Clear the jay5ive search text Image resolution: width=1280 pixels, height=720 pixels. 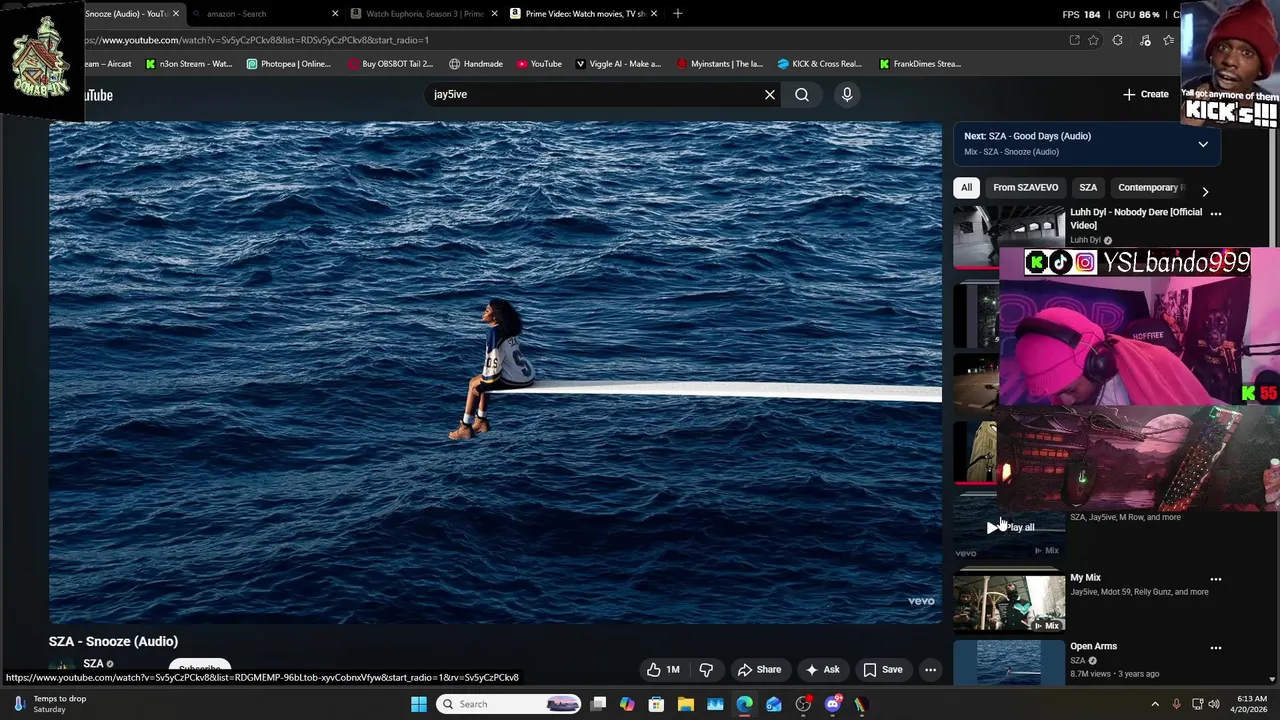770,94
